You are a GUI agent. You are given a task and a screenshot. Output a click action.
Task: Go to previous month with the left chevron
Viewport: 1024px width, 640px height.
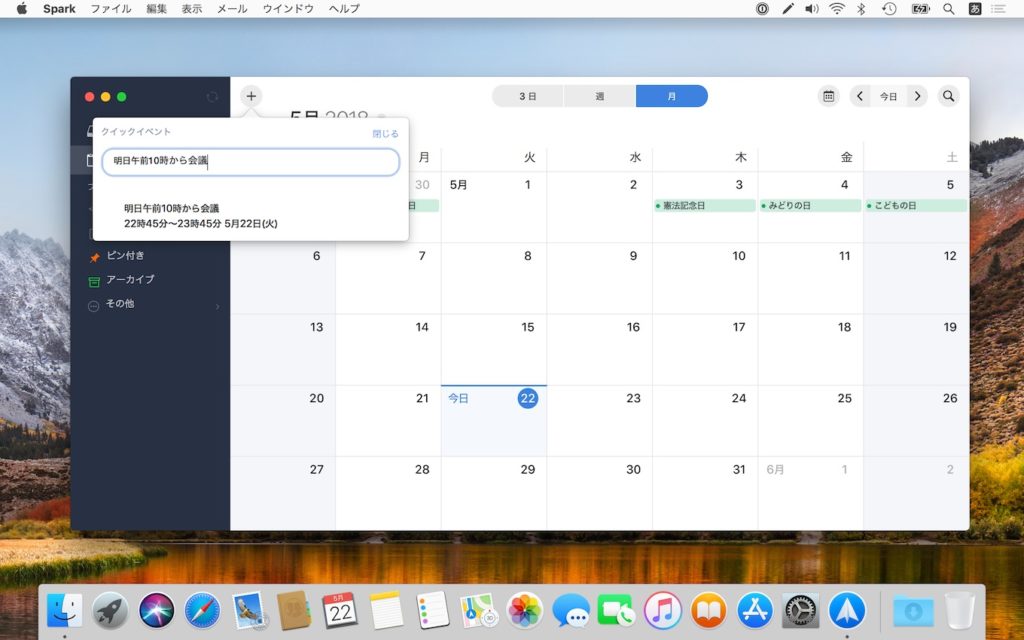[860, 96]
